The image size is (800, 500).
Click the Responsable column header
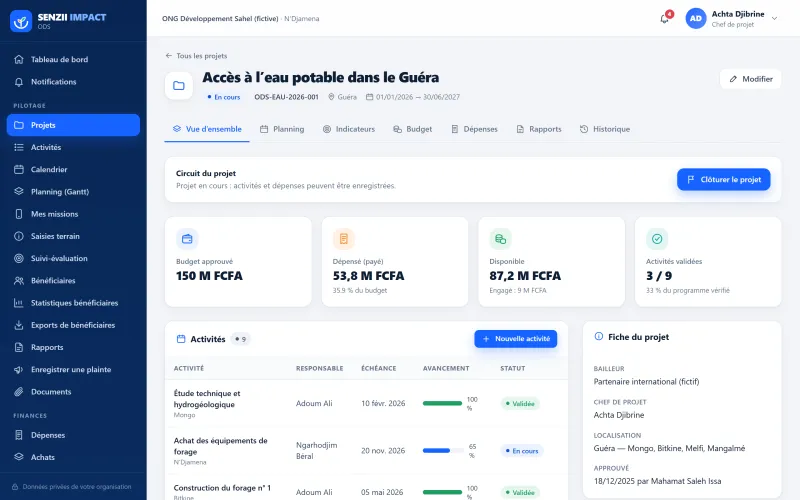(319, 368)
